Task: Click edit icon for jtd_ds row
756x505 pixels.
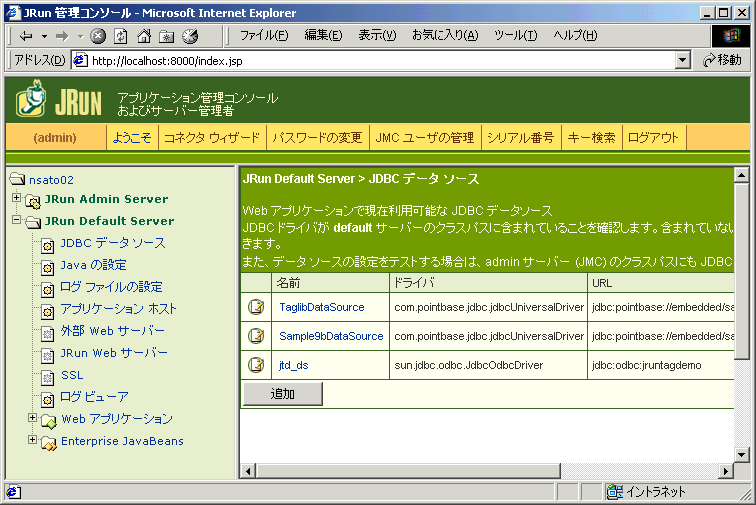Action: 256,365
